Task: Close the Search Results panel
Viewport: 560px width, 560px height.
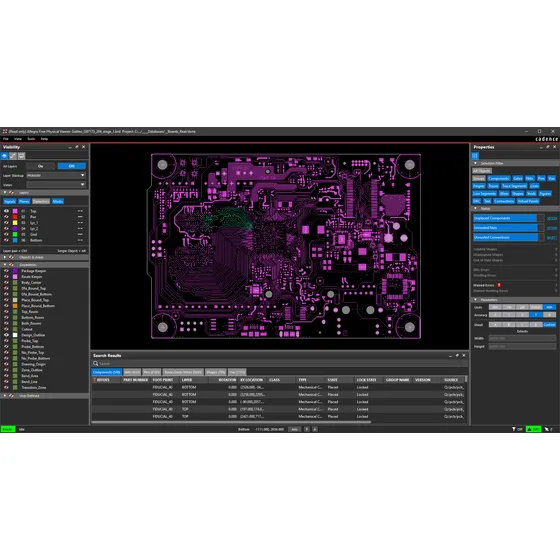Action: (464, 356)
